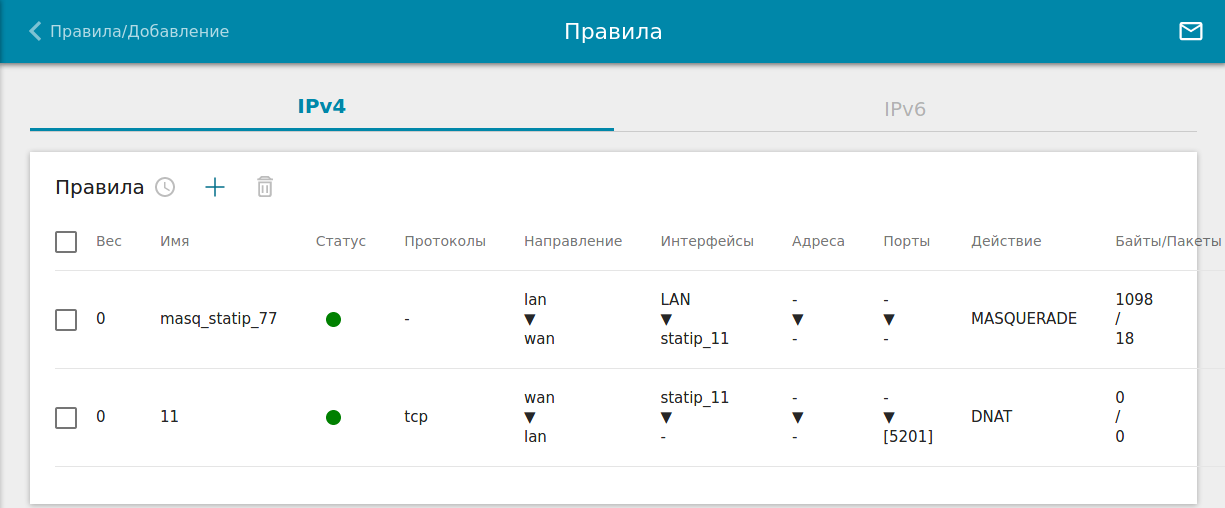Click the clock schedule icon
1225x508 pixels.
165,187
